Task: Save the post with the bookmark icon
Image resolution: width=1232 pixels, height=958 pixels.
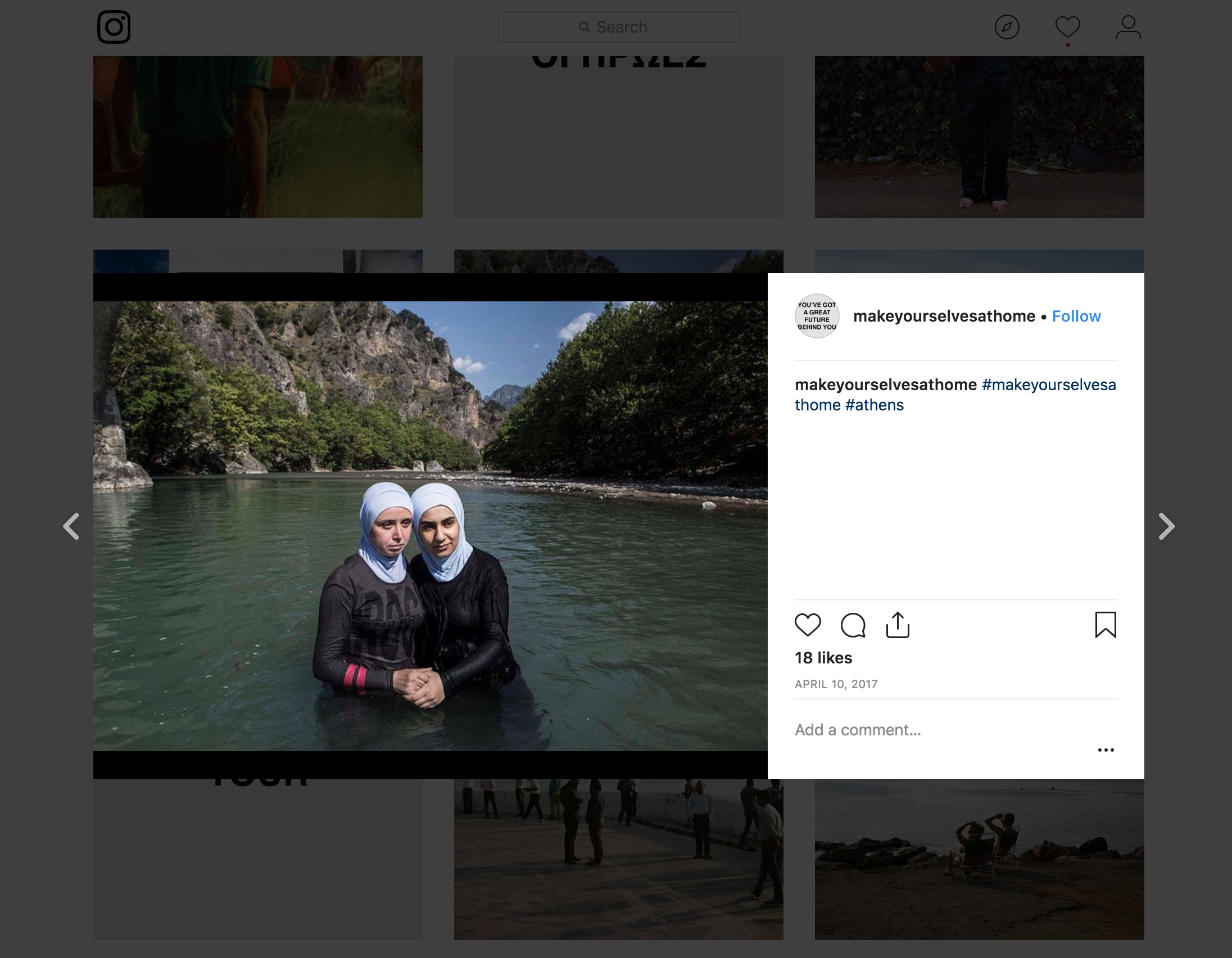Action: point(1106,625)
